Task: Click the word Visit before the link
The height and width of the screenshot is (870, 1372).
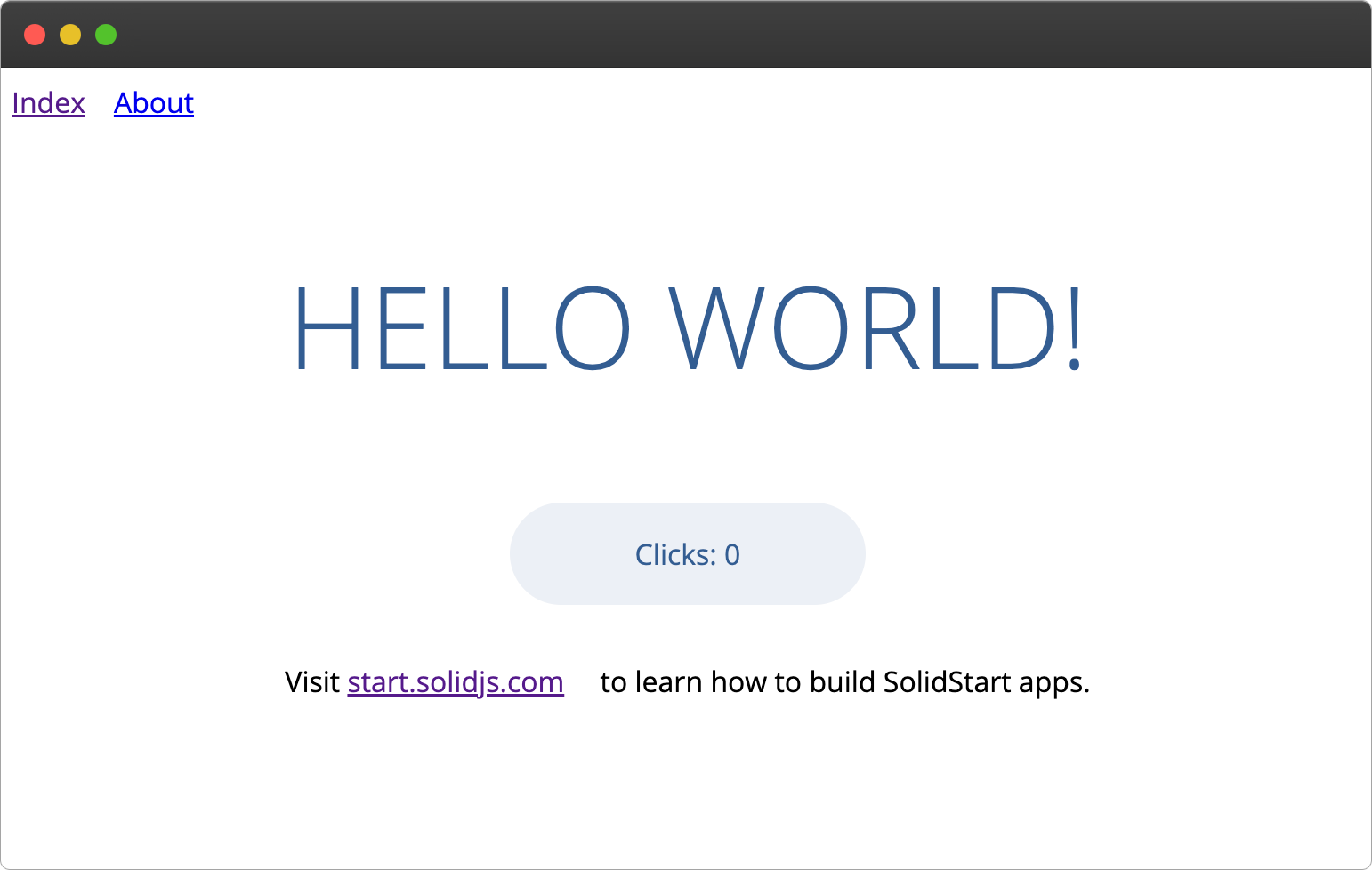Action: point(311,682)
